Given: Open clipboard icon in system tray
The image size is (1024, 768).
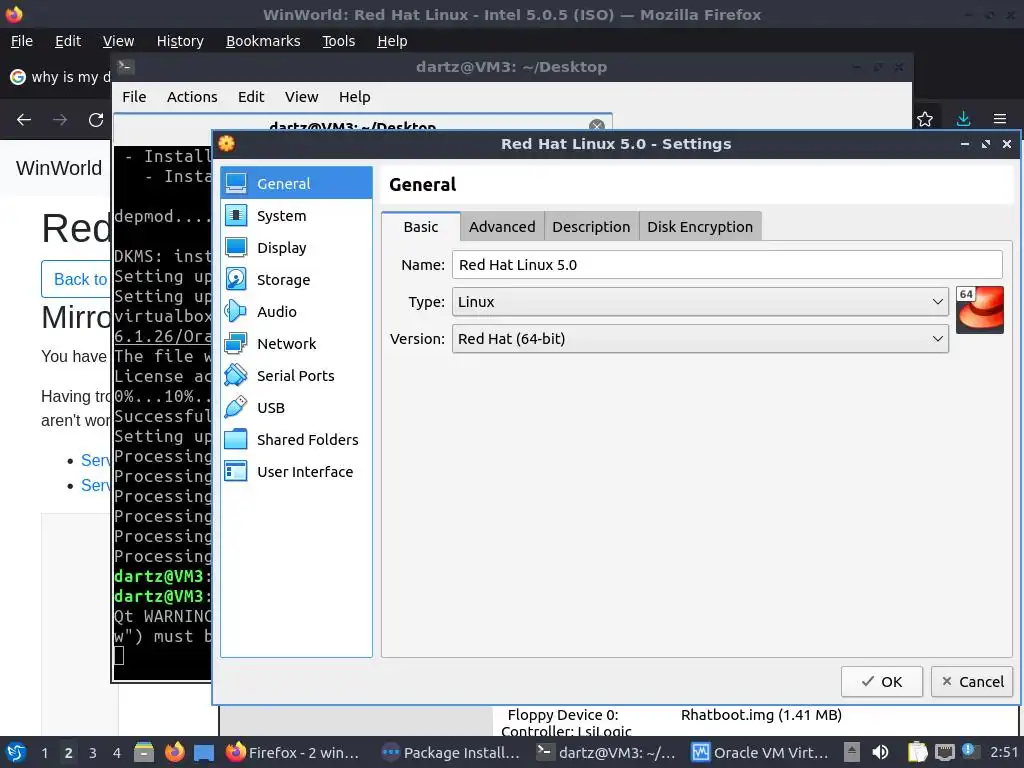Looking at the screenshot, I should click(918, 752).
